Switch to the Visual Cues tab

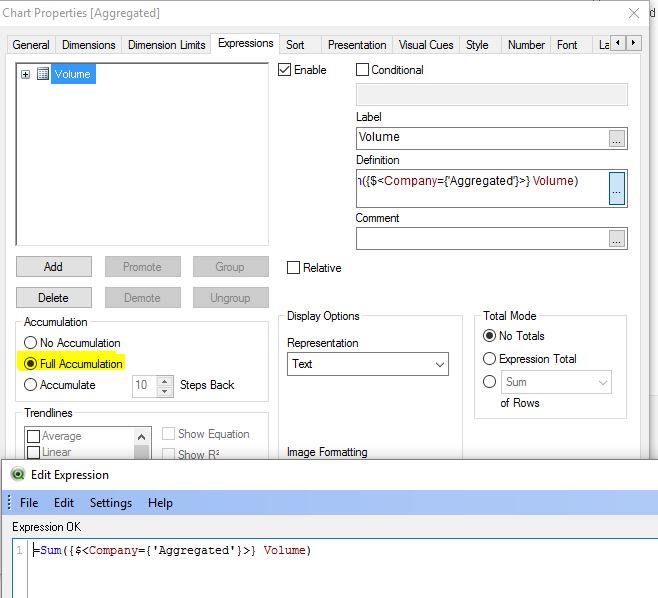pos(426,44)
